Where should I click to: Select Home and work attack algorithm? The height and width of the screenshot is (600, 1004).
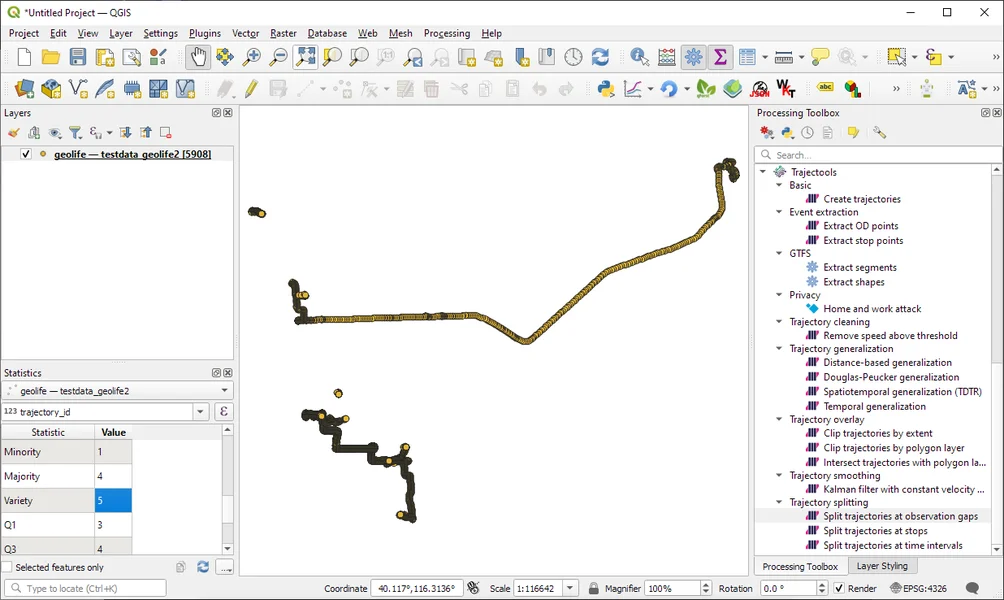872,309
